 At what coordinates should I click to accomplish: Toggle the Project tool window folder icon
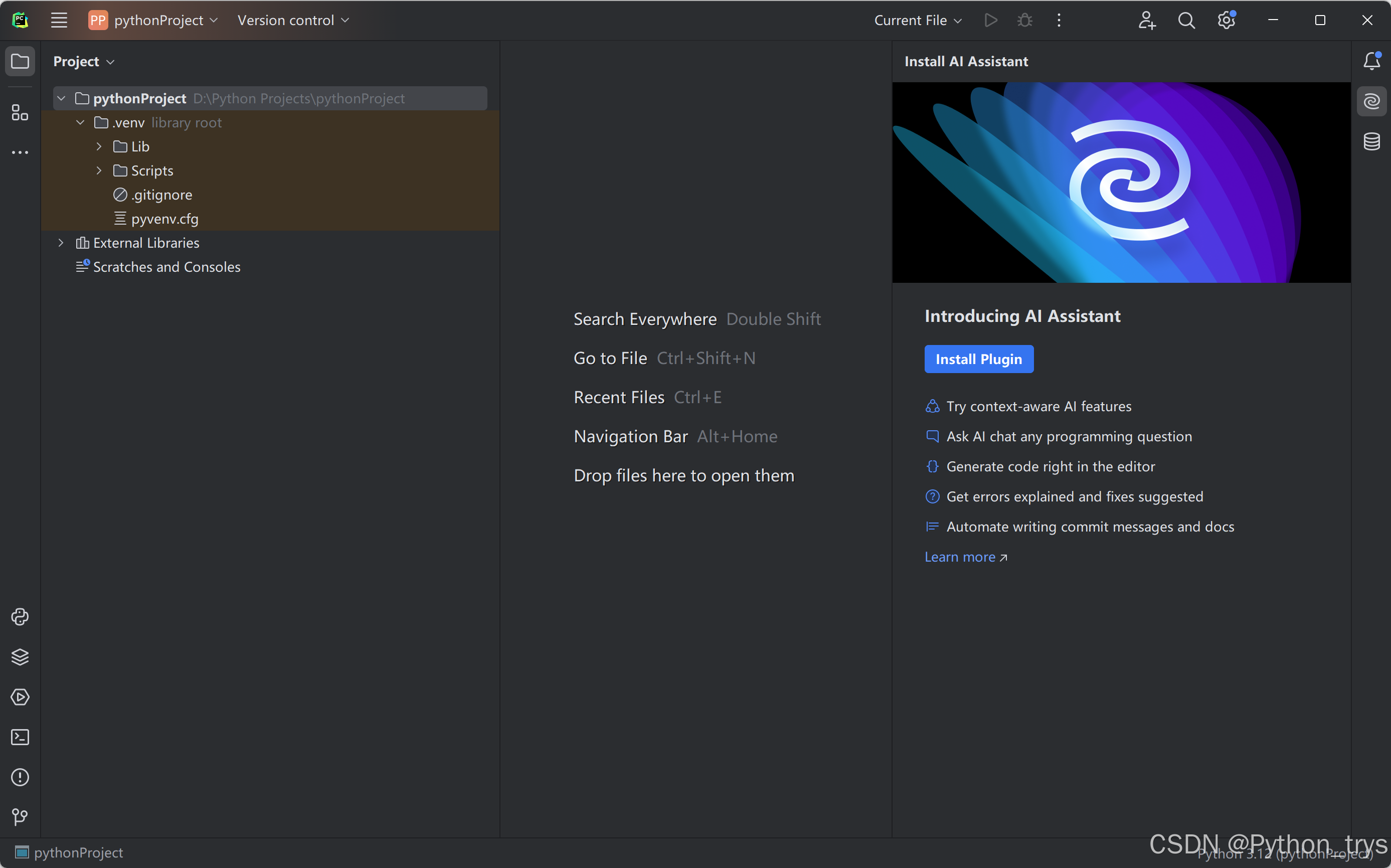20,61
